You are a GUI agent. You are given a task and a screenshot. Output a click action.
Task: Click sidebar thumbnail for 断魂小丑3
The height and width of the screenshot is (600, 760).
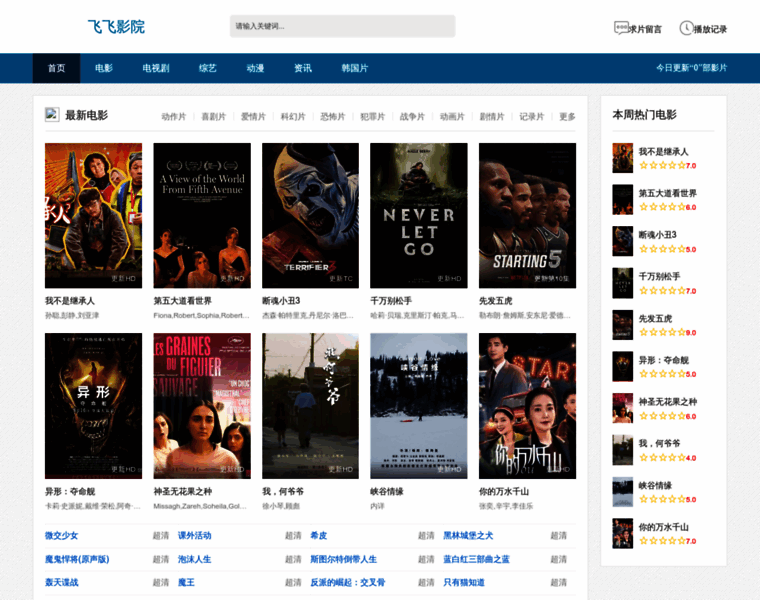pyautogui.click(x=622, y=241)
